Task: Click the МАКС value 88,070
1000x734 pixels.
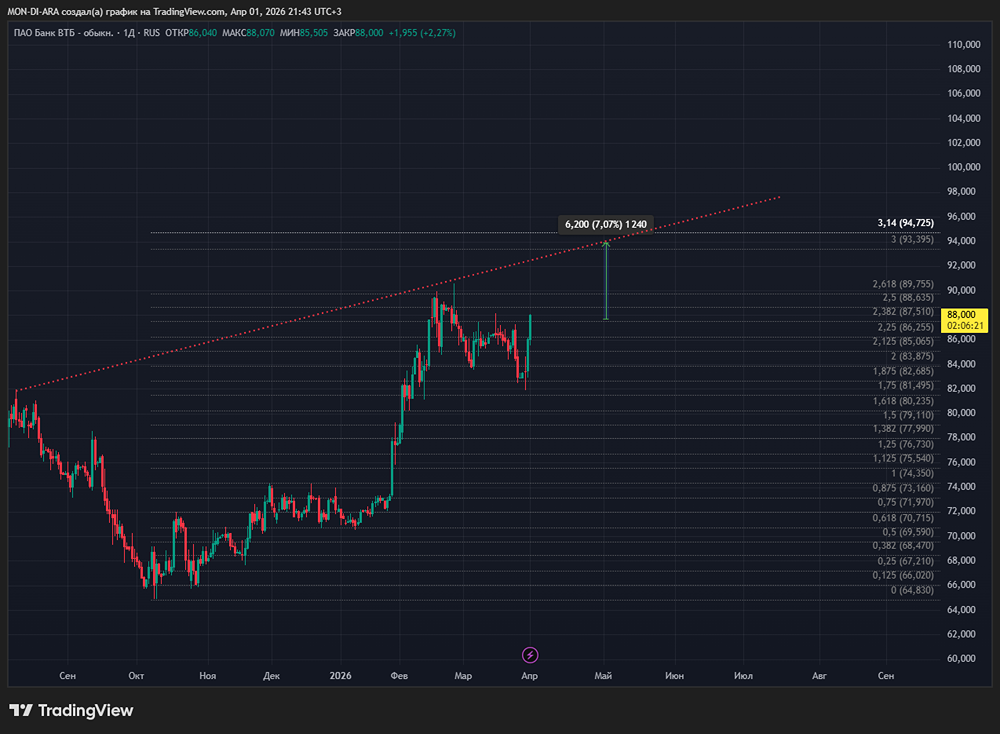Action: point(260,33)
